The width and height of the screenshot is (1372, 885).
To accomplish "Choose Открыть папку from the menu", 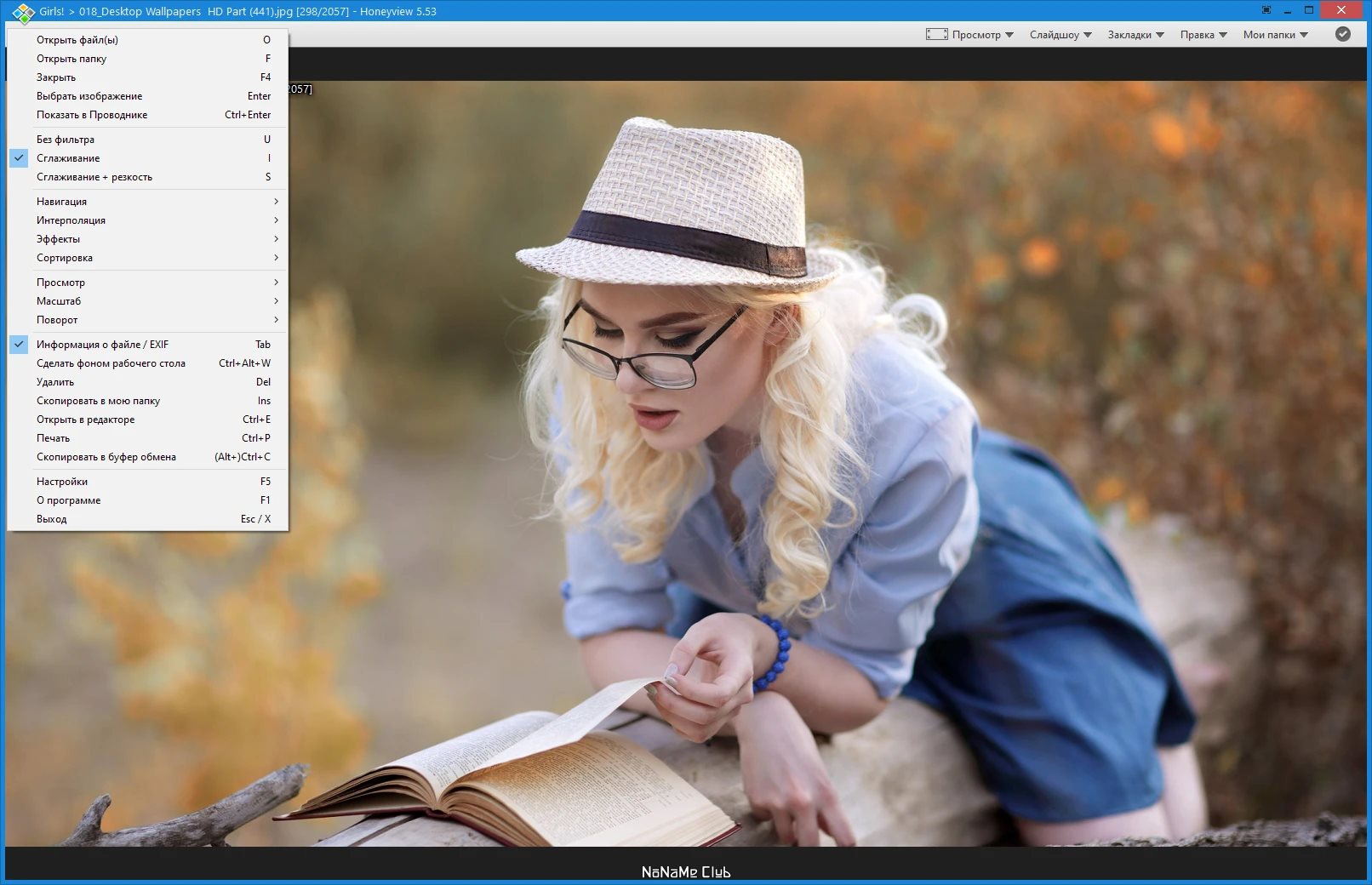I will coord(147,59).
